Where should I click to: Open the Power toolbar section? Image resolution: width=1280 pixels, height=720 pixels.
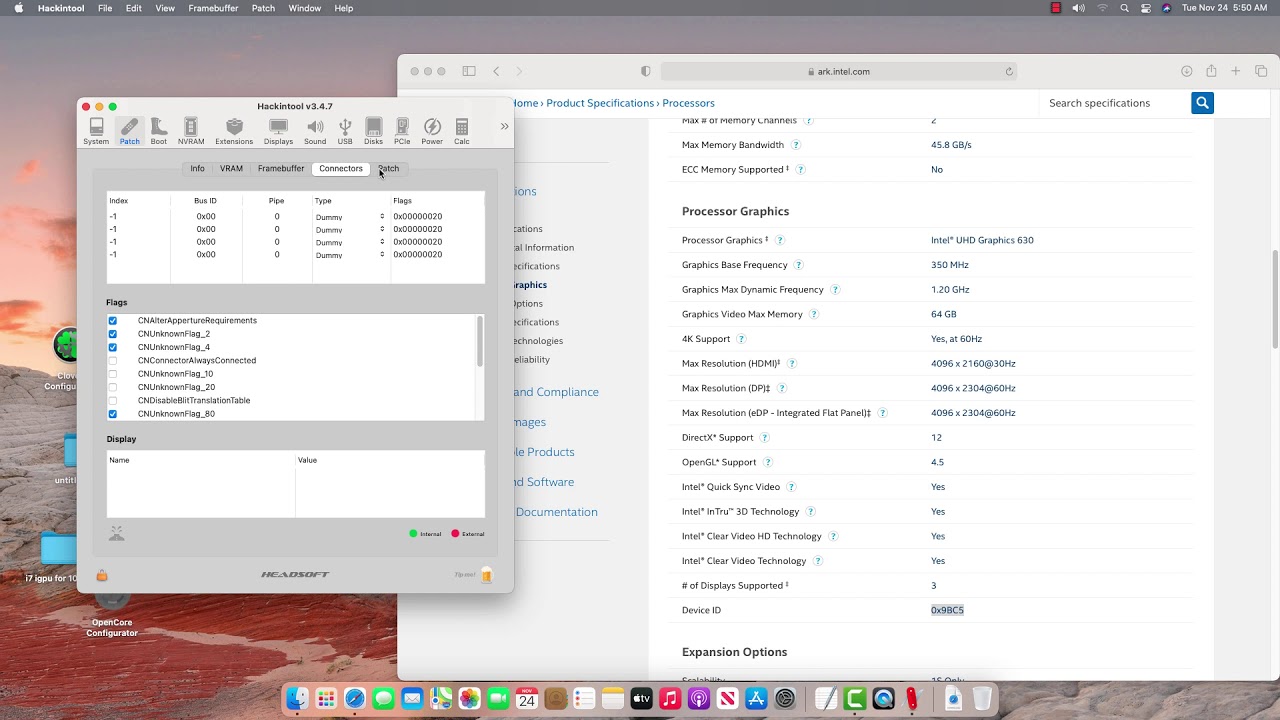pos(432,131)
